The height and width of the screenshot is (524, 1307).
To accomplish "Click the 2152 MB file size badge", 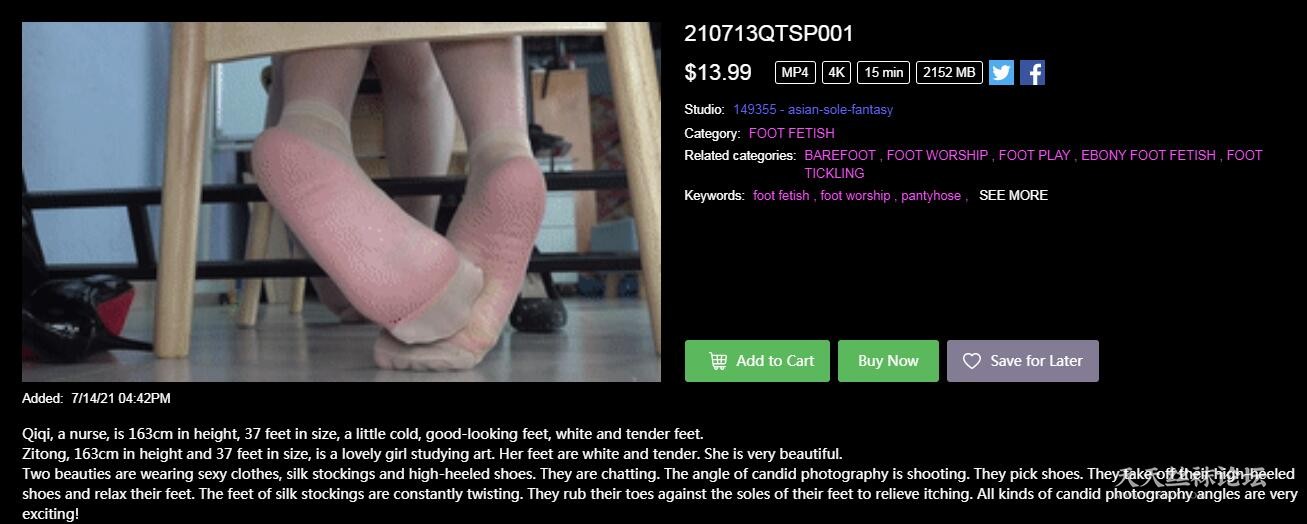I will [x=949, y=72].
